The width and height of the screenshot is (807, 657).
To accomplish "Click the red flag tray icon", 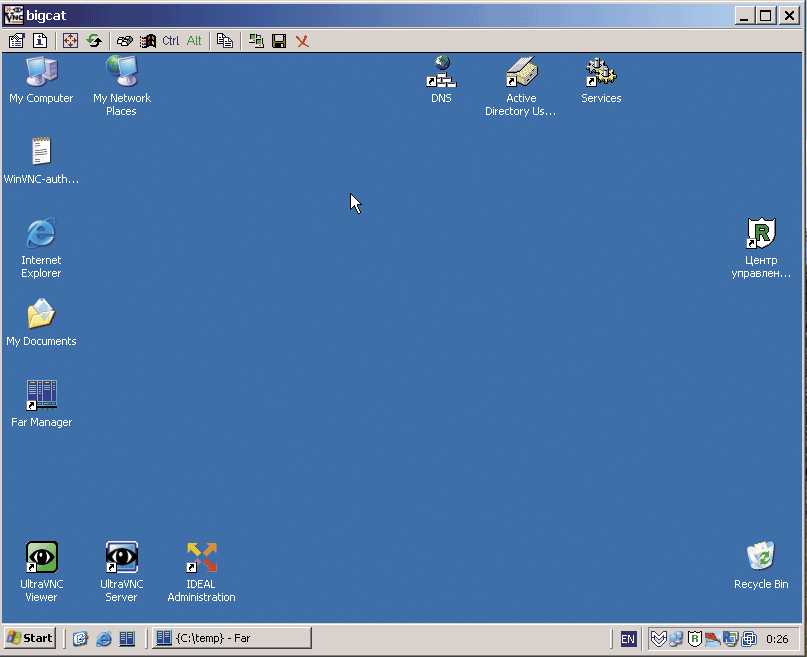I will click(713, 638).
